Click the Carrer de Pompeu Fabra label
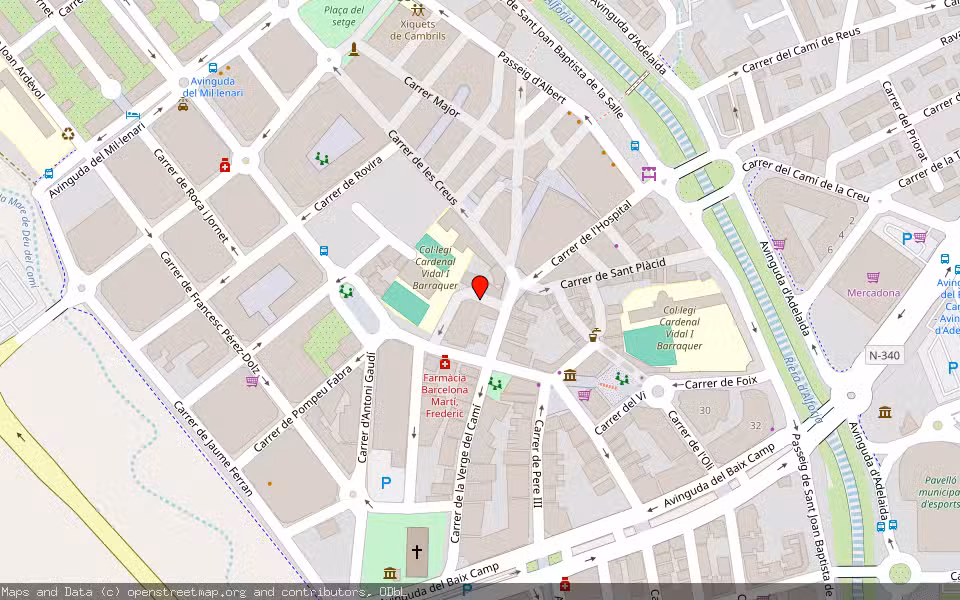960x600 pixels. coord(303,409)
